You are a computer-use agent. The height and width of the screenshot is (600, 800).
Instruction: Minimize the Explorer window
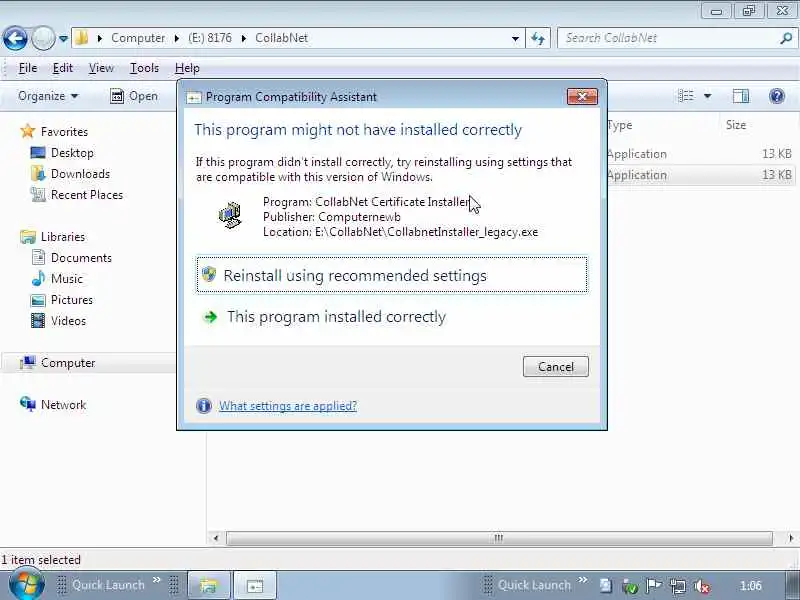tap(716, 11)
